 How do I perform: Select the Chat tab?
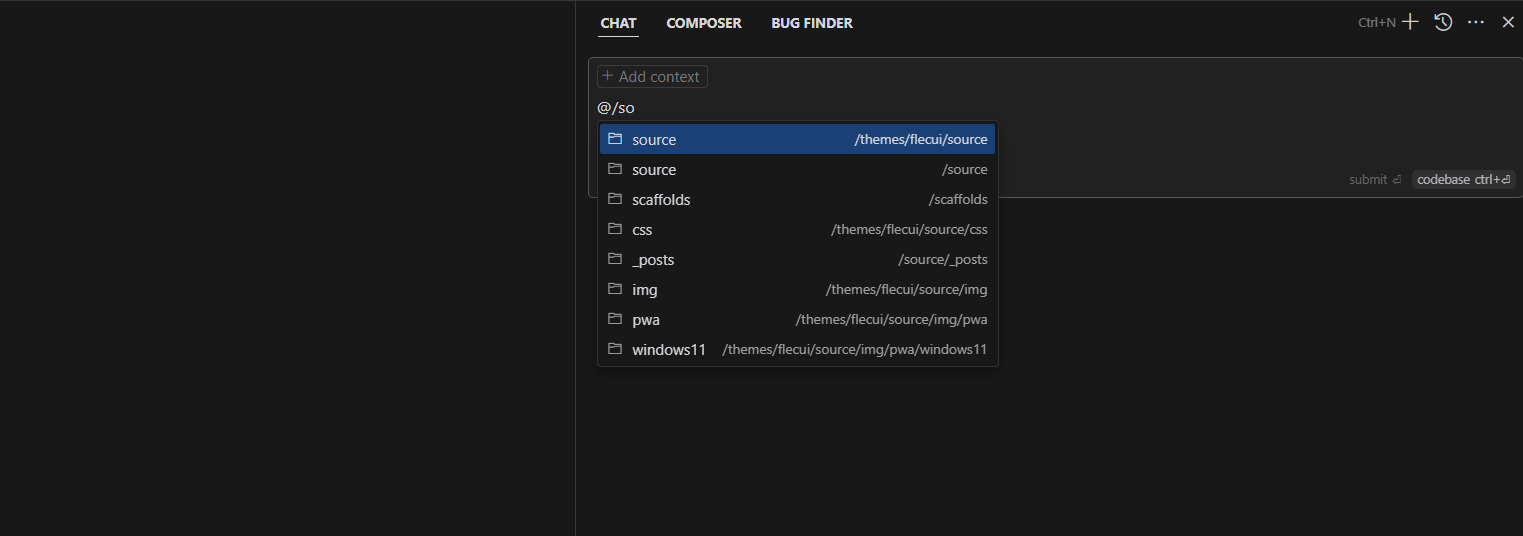pos(618,23)
